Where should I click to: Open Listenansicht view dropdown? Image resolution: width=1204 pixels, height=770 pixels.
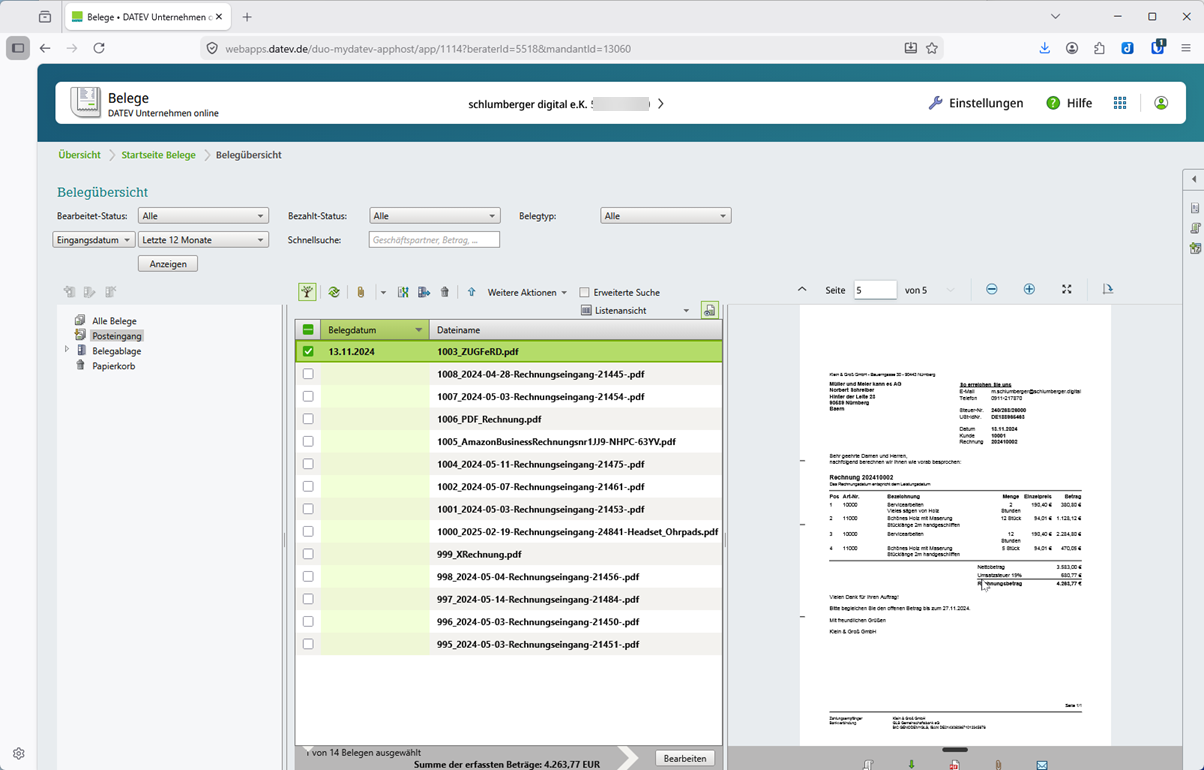[636, 311]
